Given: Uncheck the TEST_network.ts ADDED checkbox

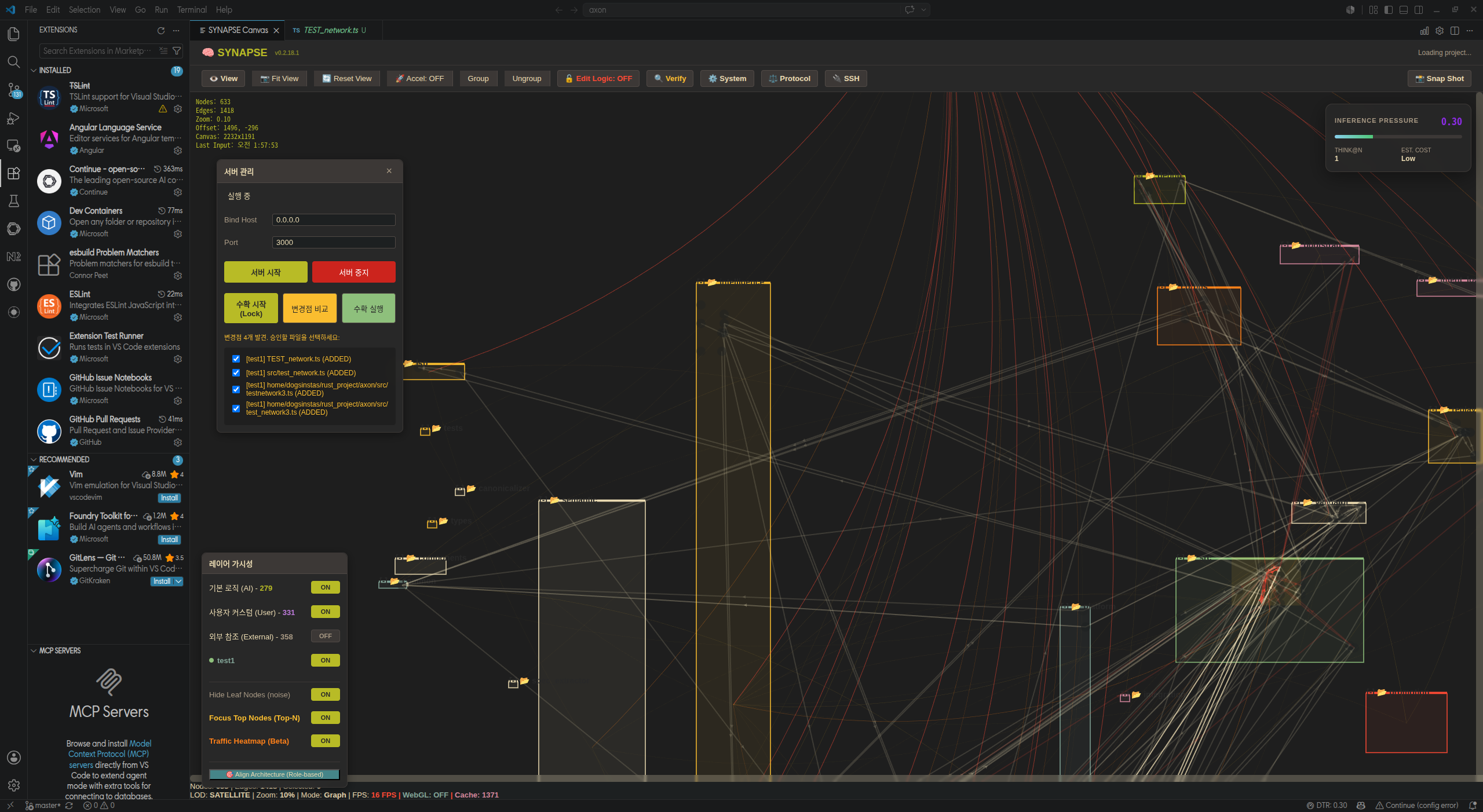Looking at the screenshot, I should pyautogui.click(x=236, y=359).
